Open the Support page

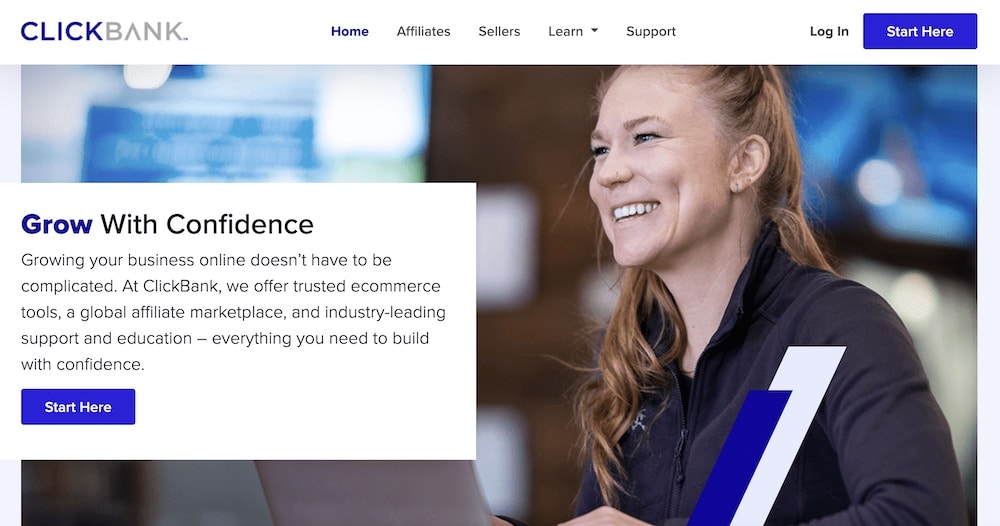click(651, 31)
